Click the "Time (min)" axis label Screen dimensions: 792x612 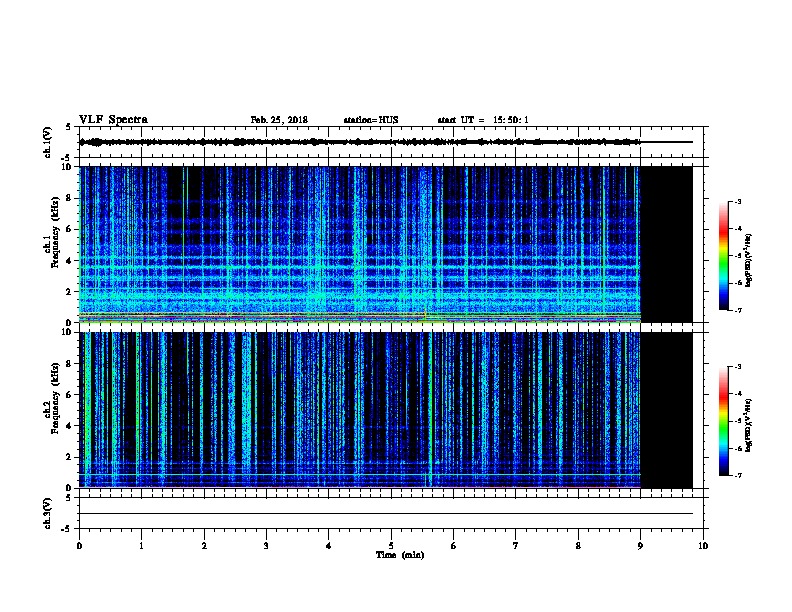pos(400,555)
